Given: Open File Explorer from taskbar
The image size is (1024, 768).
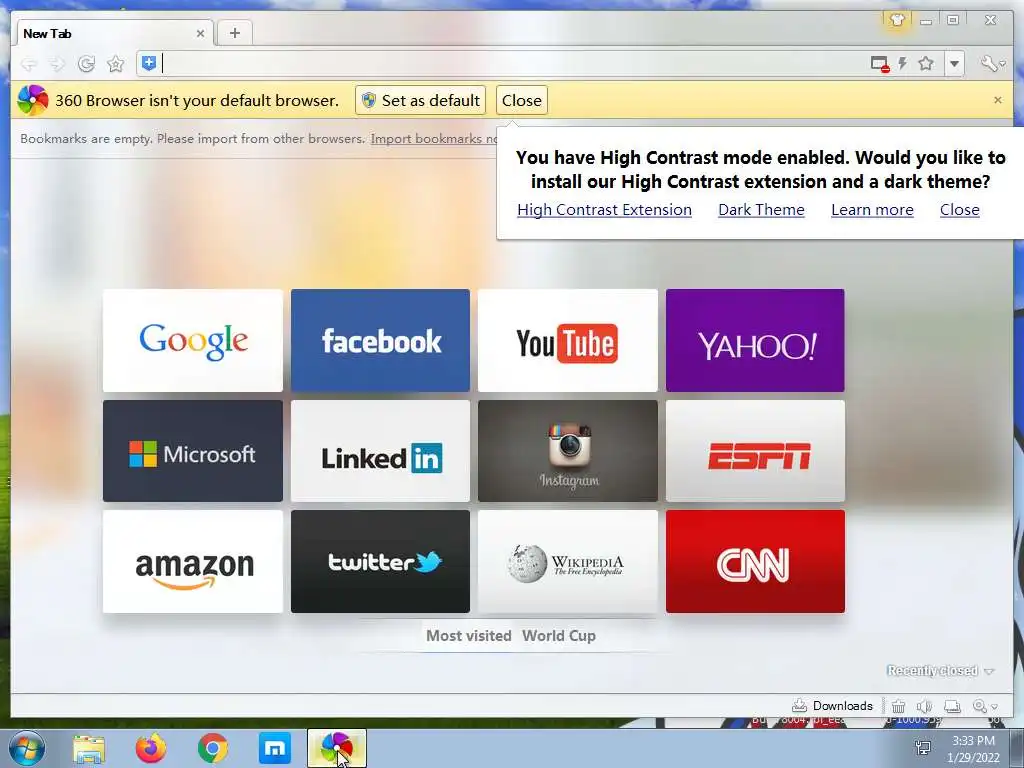Looking at the screenshot, I should tap(89, 748).
